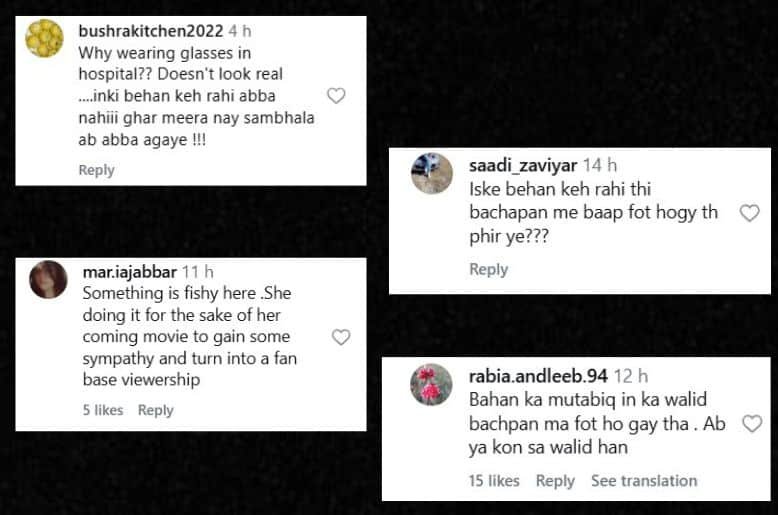Like bushrakitchen2022's comment with the heart
This screenshot has height=515, width=778.
337,96
